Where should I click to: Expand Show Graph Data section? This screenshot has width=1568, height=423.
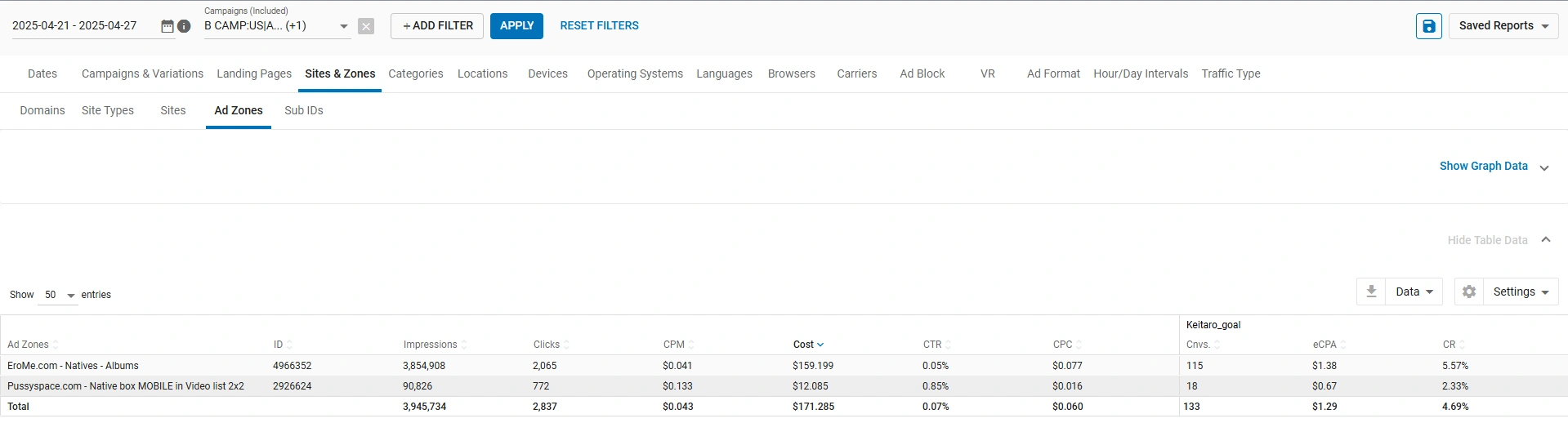(x=1544, y=167)
